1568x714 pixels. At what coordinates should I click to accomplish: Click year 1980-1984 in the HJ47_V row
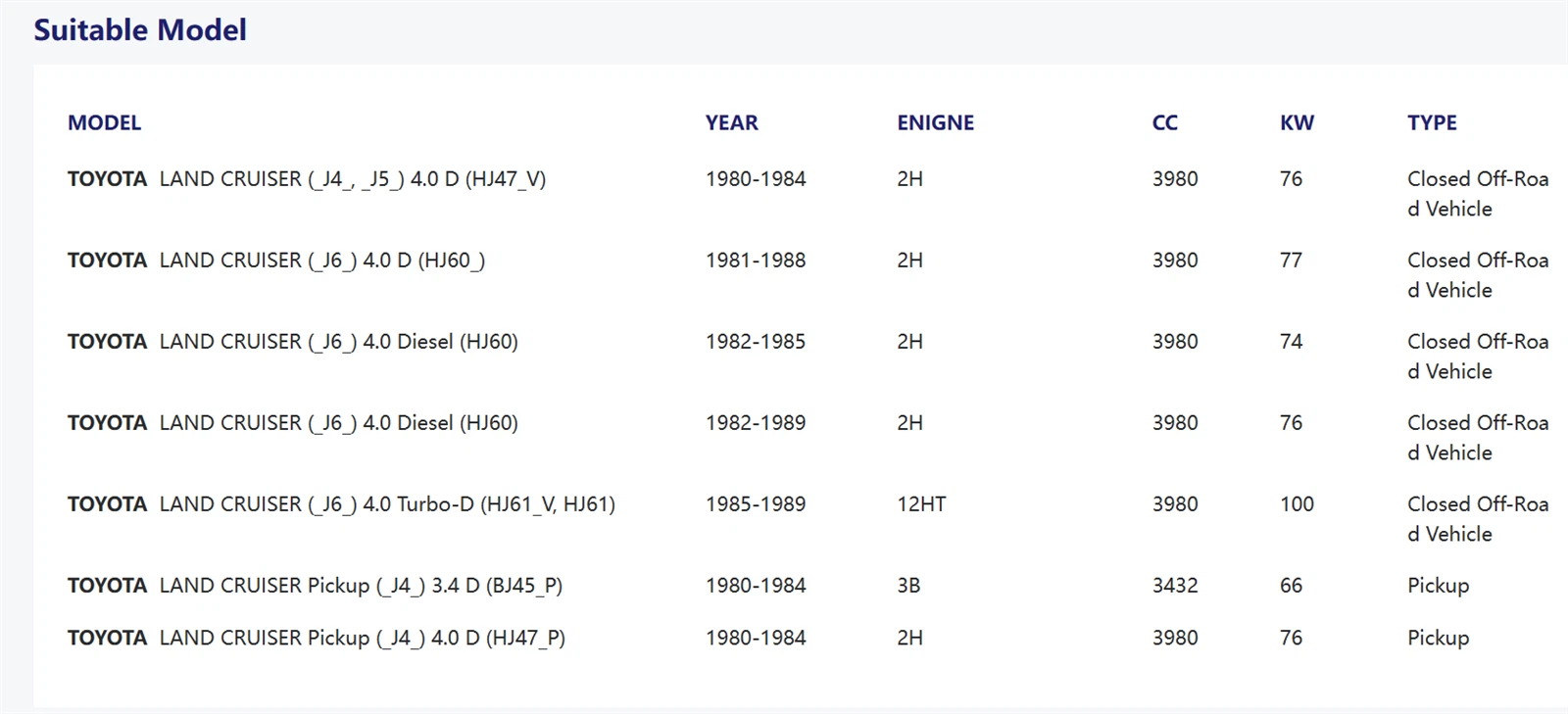click(756, 179)
